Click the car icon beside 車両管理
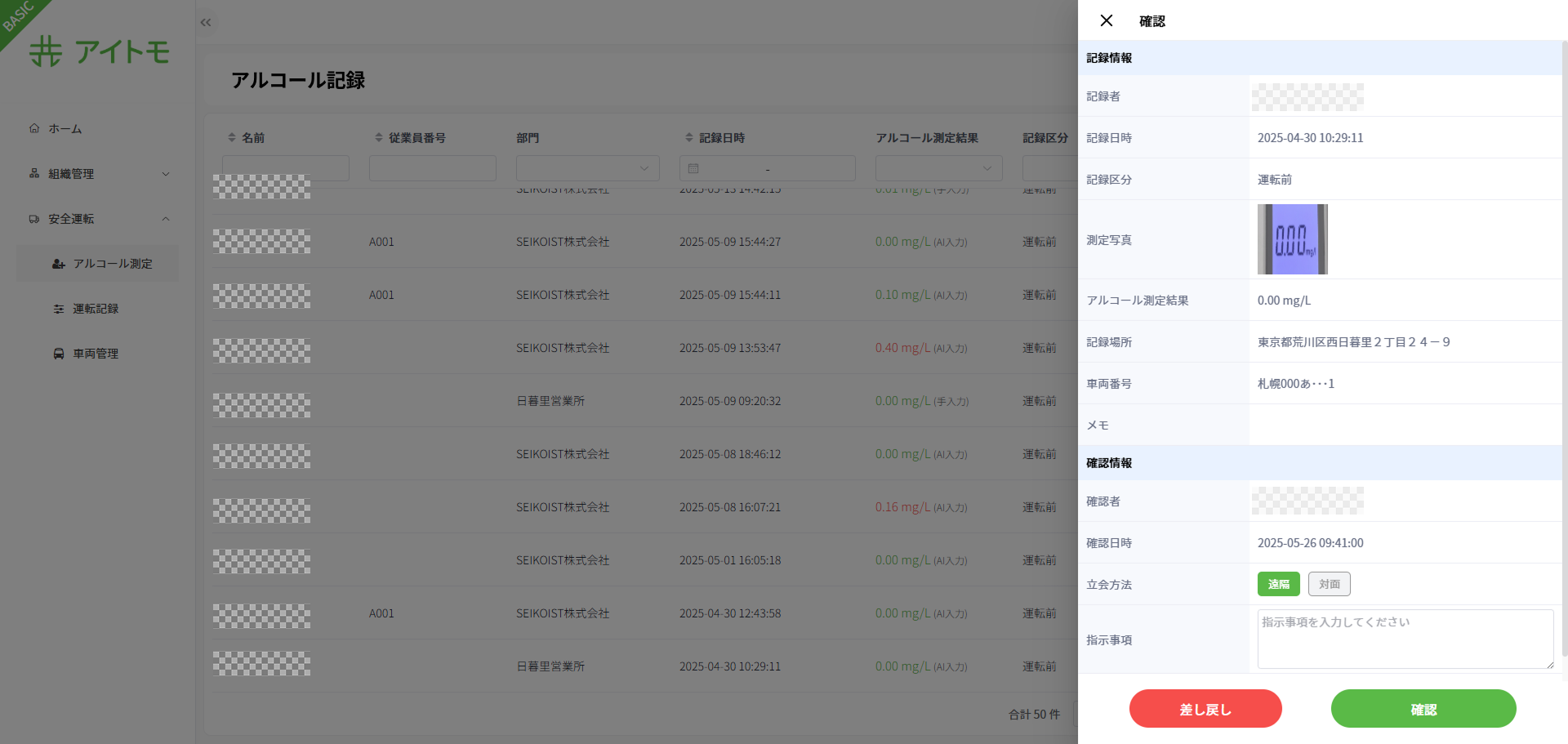The width and height of the screenshot is (1568, 744). click(59, 354)
